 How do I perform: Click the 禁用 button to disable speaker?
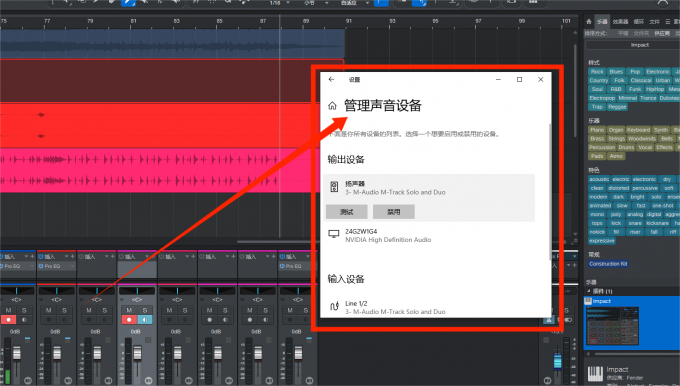[394, 212]
